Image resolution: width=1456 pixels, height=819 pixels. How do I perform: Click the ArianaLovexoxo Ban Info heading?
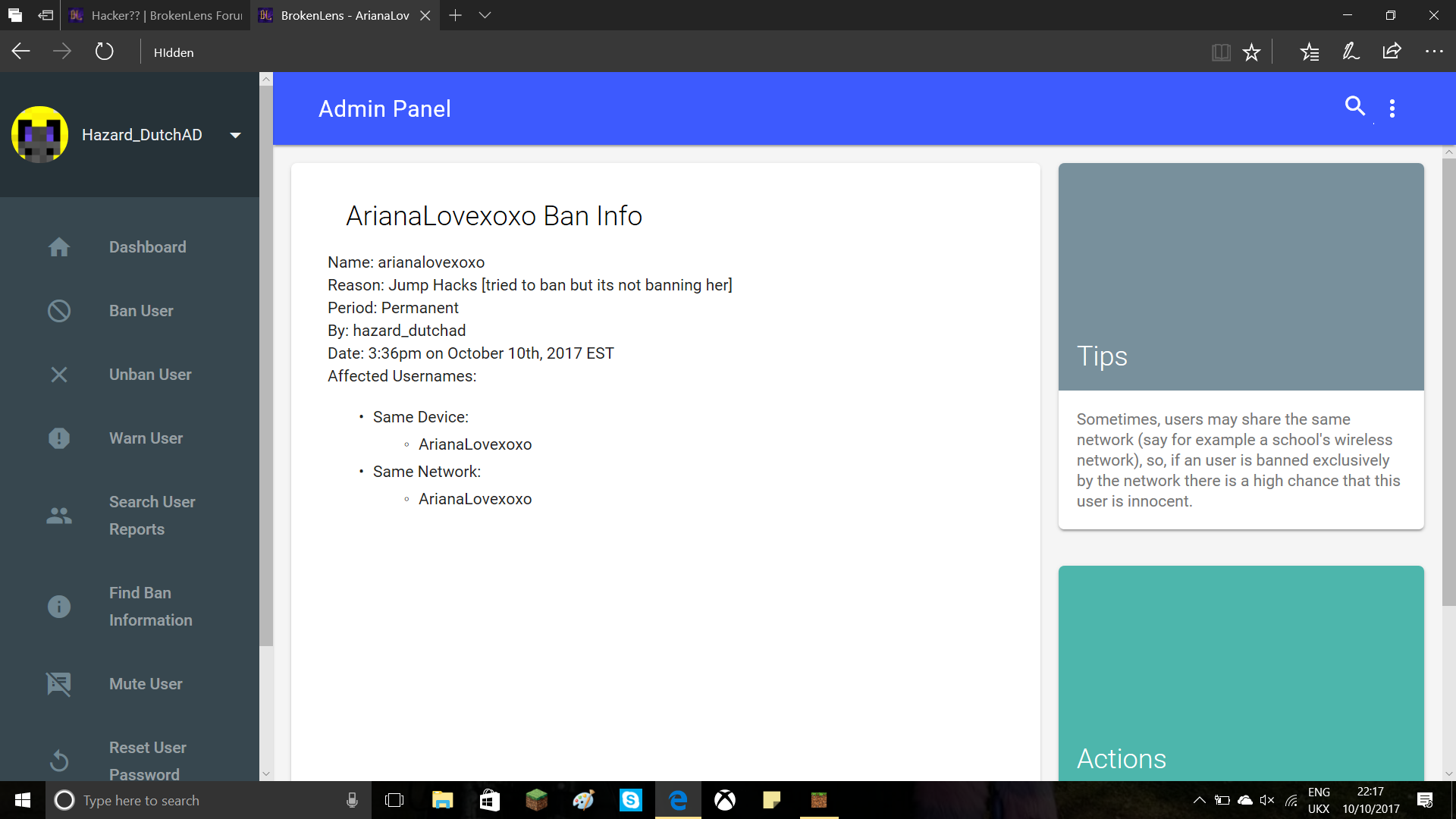pos(494,216)
